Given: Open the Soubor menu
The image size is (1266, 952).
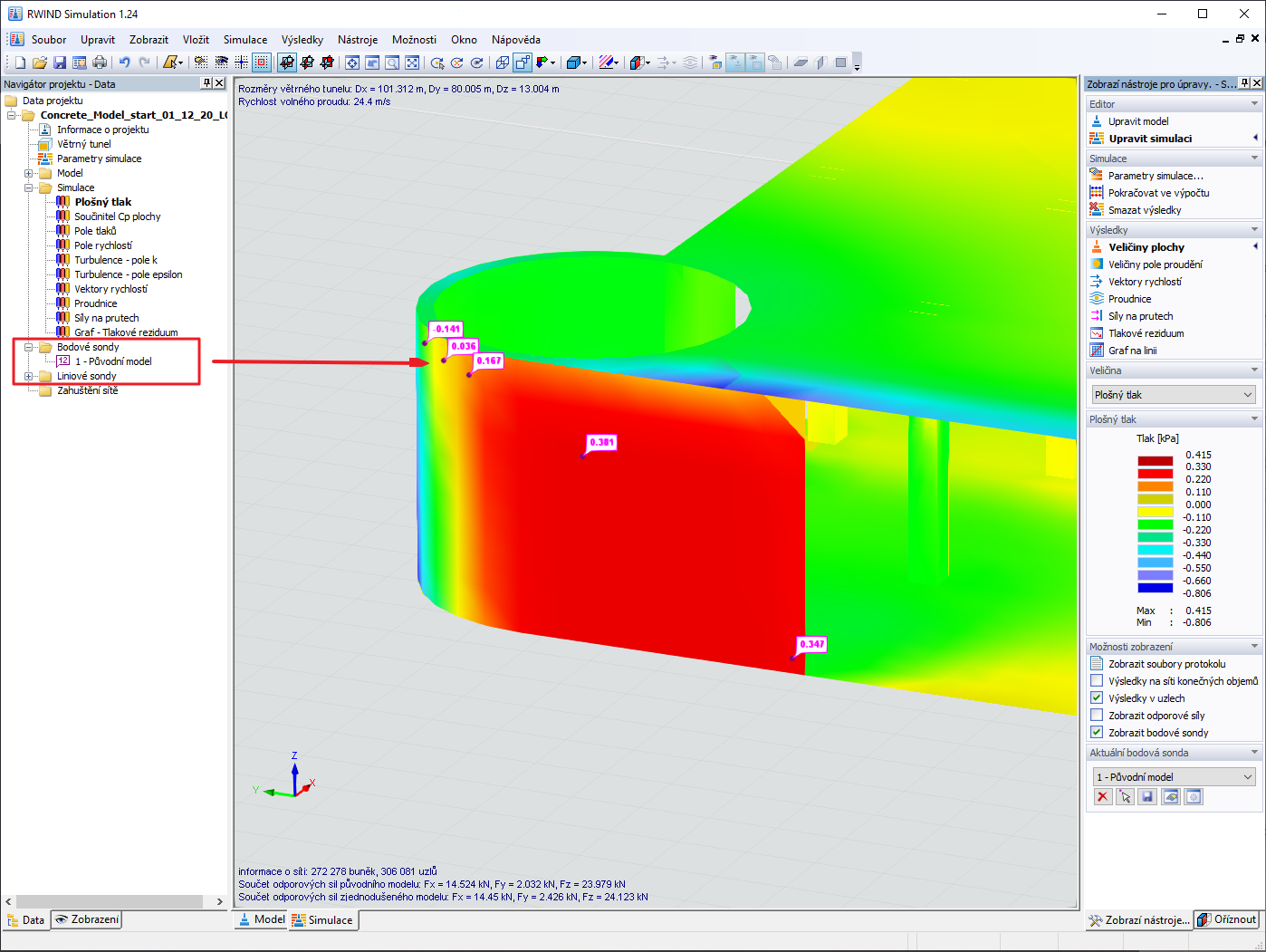Looking at the screenshot, I should pyautogui.click(x=49, y=40).
